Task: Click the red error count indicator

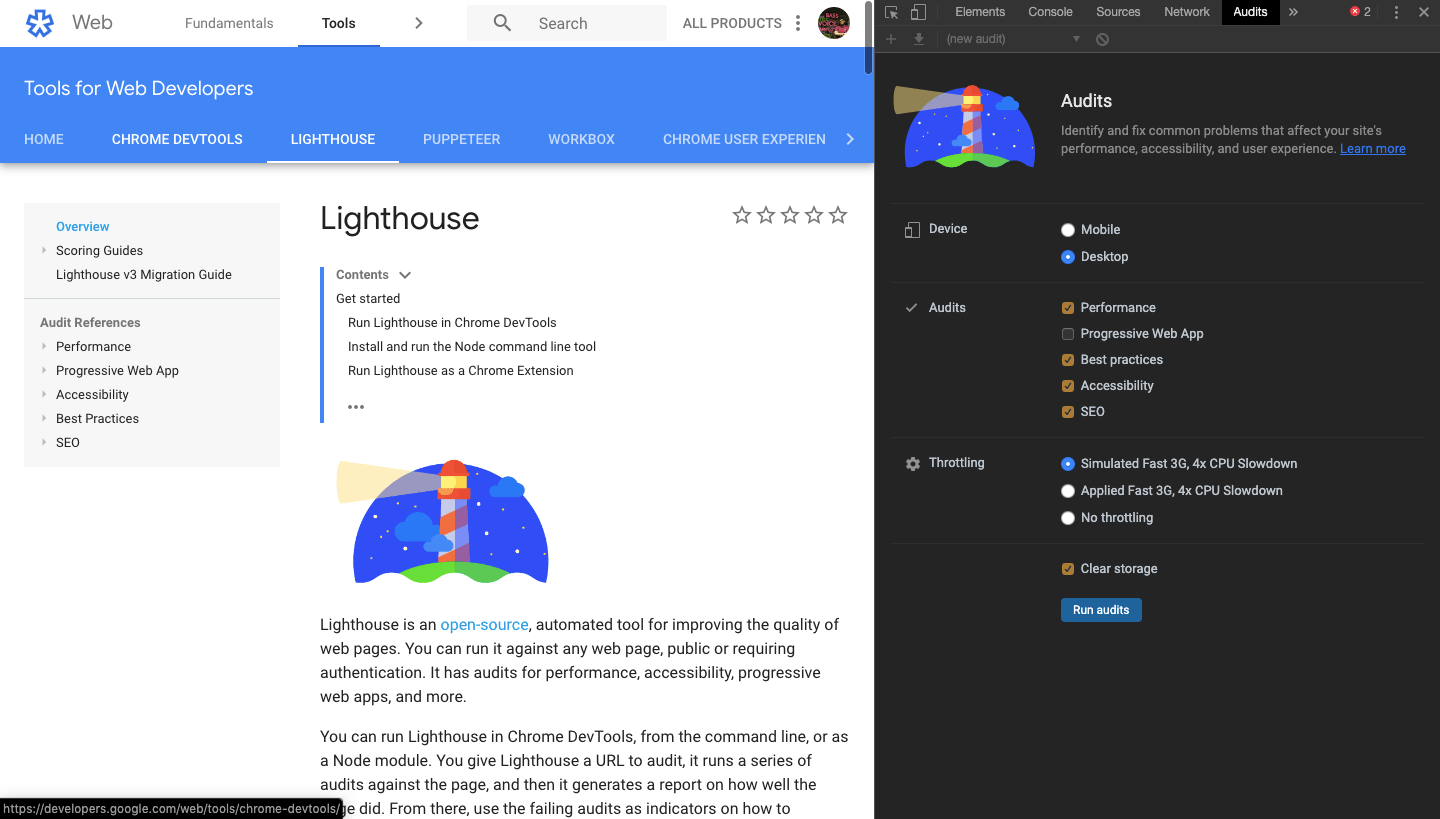Action: coord(1360,12)
